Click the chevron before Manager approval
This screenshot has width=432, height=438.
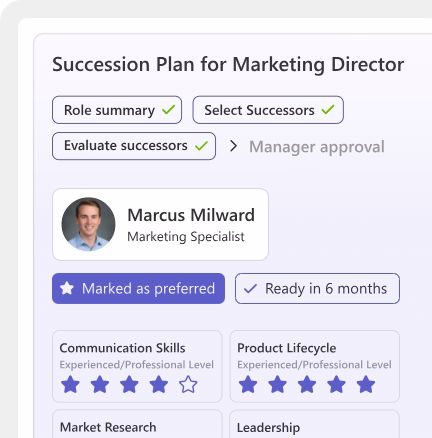234,146
